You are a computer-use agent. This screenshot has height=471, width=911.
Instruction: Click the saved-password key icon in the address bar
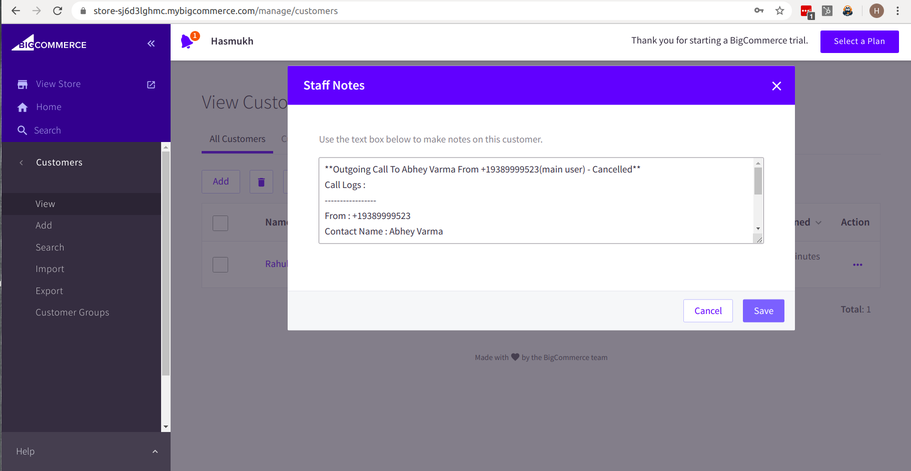[759, 10]
